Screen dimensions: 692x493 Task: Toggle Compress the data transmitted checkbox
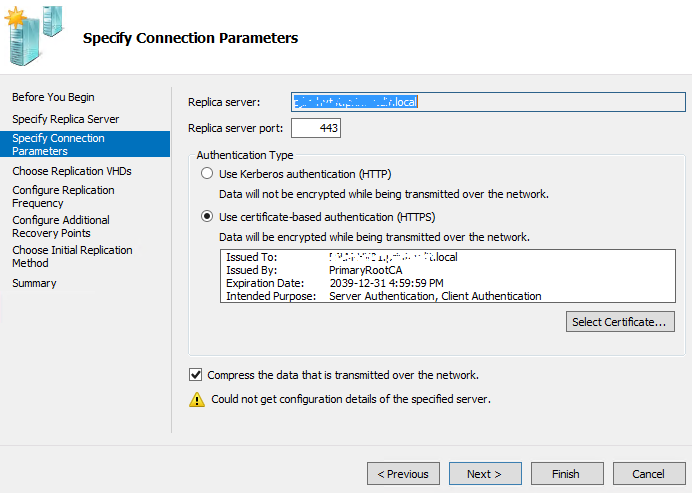tap(196, 375)
